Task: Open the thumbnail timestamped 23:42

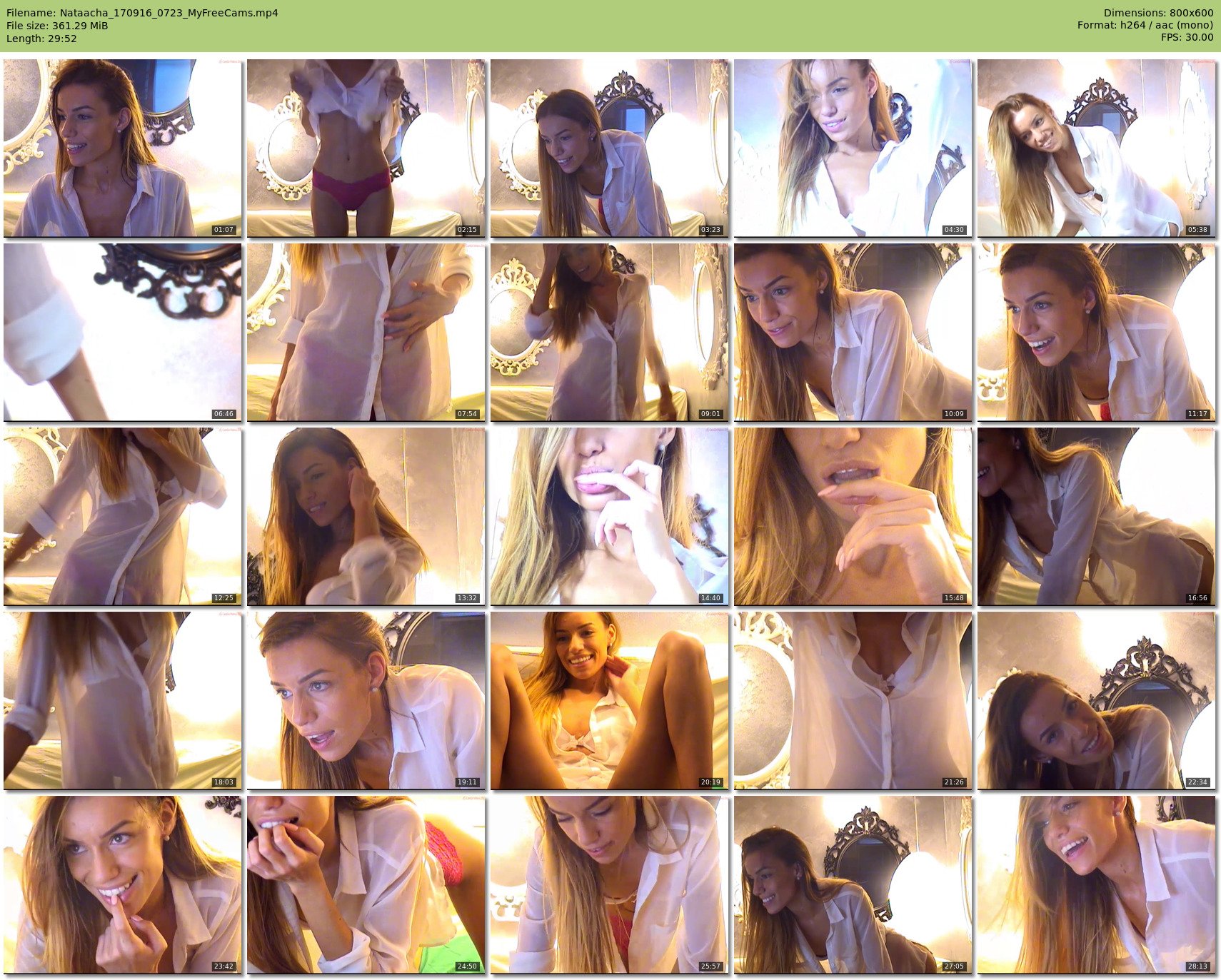Action: (x=123, y=884)
